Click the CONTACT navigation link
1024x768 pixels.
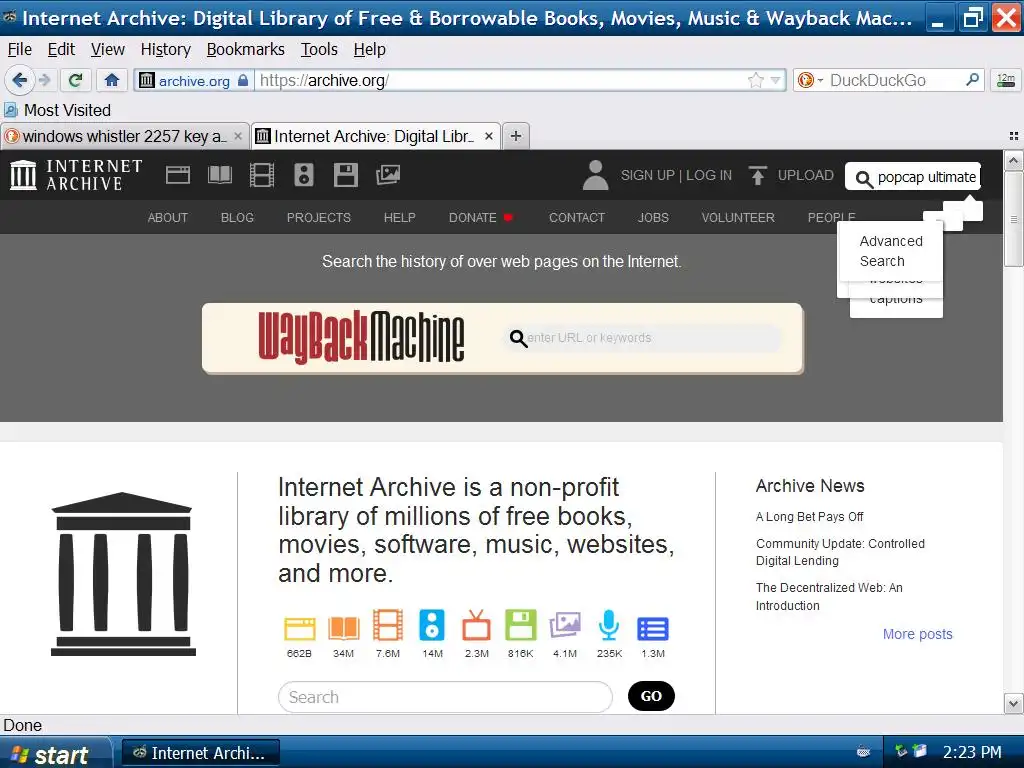[x=577, y=217]
